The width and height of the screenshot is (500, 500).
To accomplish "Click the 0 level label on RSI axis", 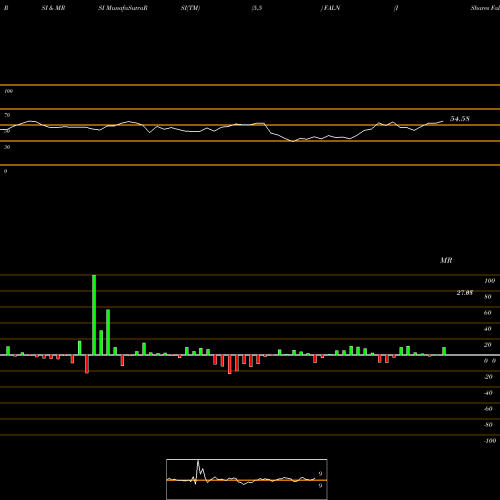I will click(x=5, y=171).
